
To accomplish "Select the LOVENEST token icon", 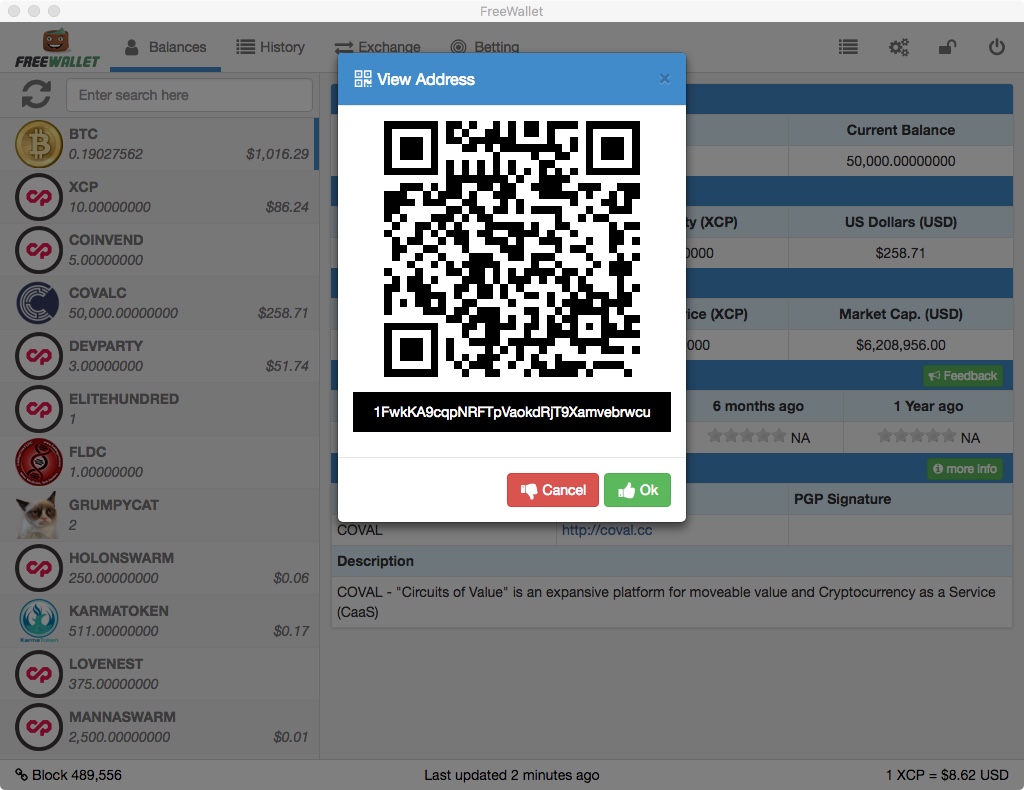I will tap(39, 674).
